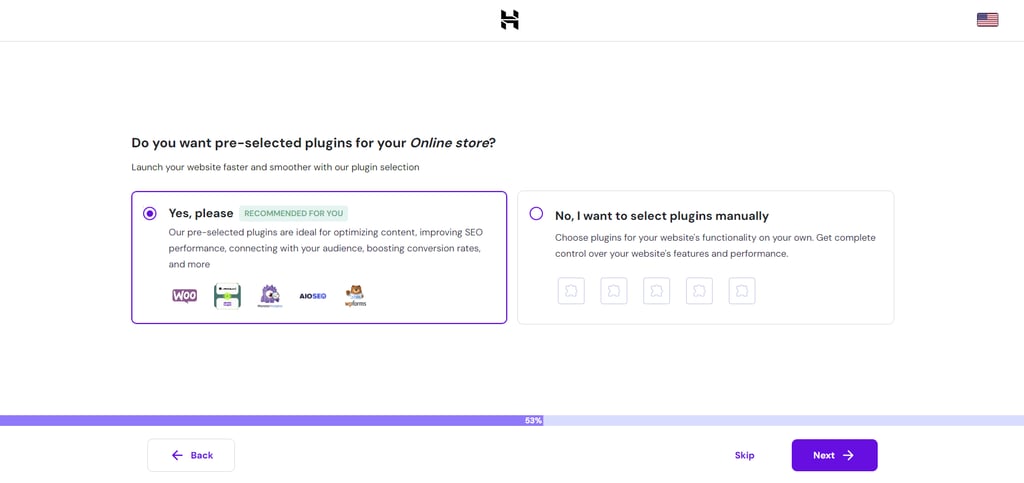Click the 'Our pre-selected plugins are ideal' description
Screen dimensions: 1024x483
coord(326,248)
